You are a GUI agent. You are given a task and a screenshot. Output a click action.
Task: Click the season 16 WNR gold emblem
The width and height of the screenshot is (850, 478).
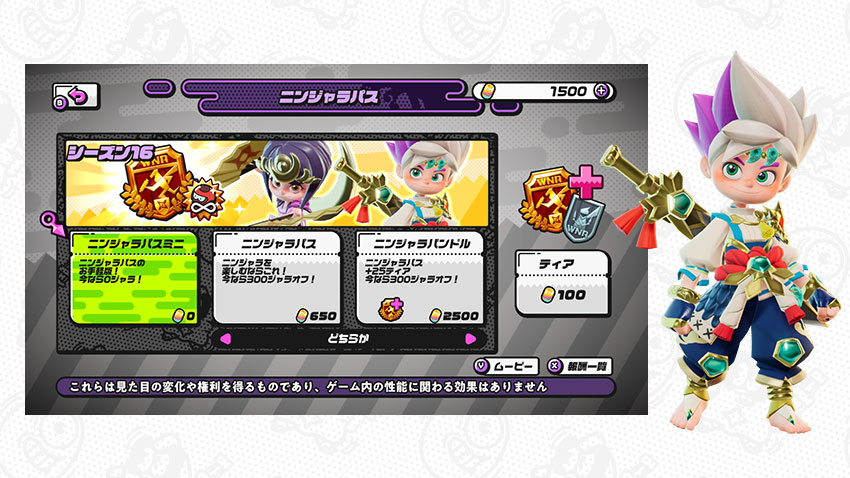pyautogui.click(x=157, y=183)
